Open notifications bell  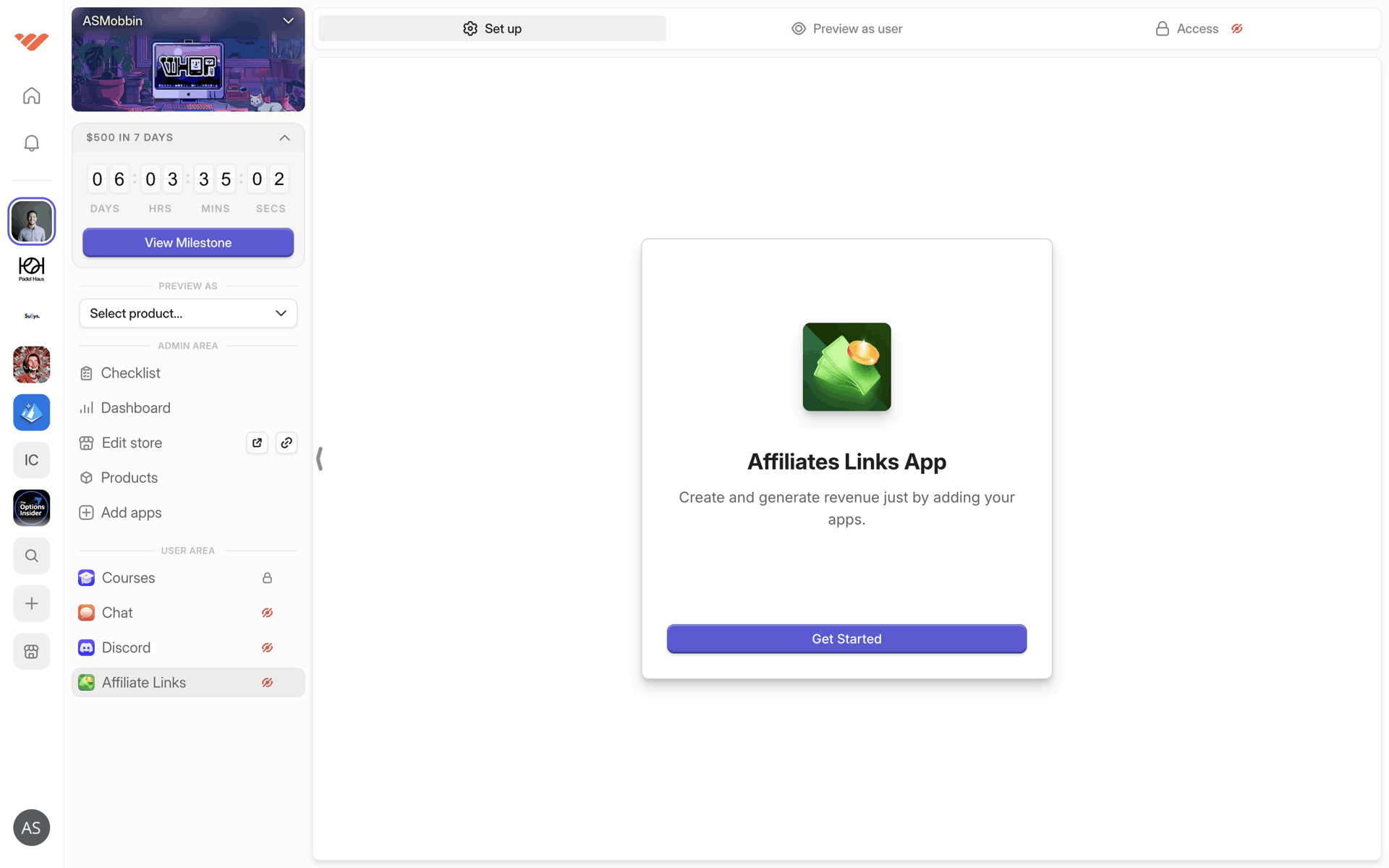[x=31, y=143]
